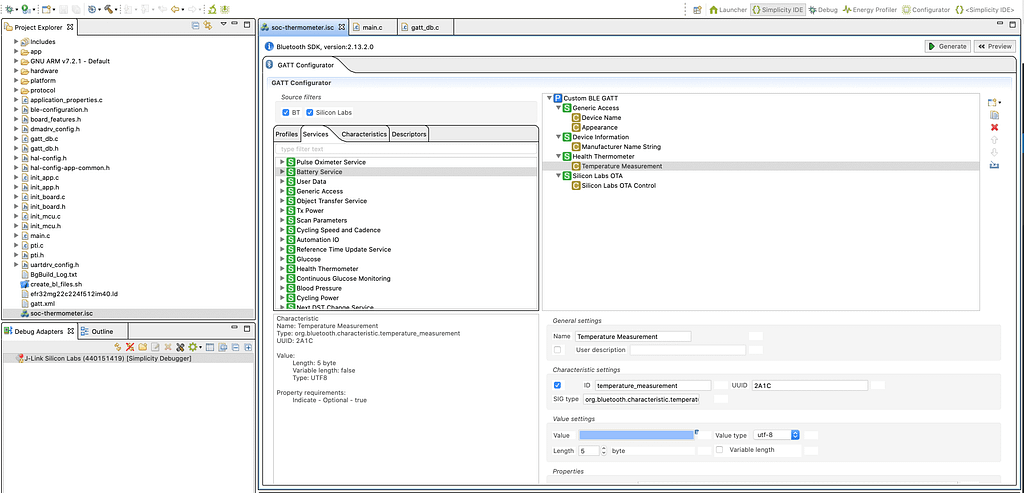Collapse the Custom BLE GATT root node
The height and width of the screenshot is (493, 1024).
(x=549, y=98)
